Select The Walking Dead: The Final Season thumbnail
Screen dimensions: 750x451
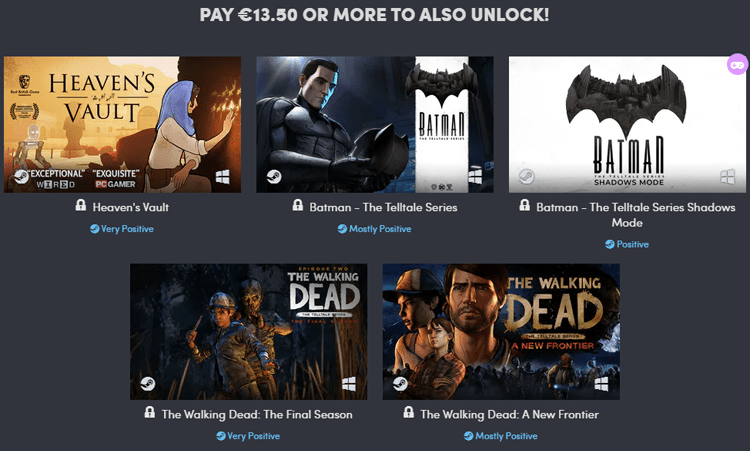click(x=249, y=332)
